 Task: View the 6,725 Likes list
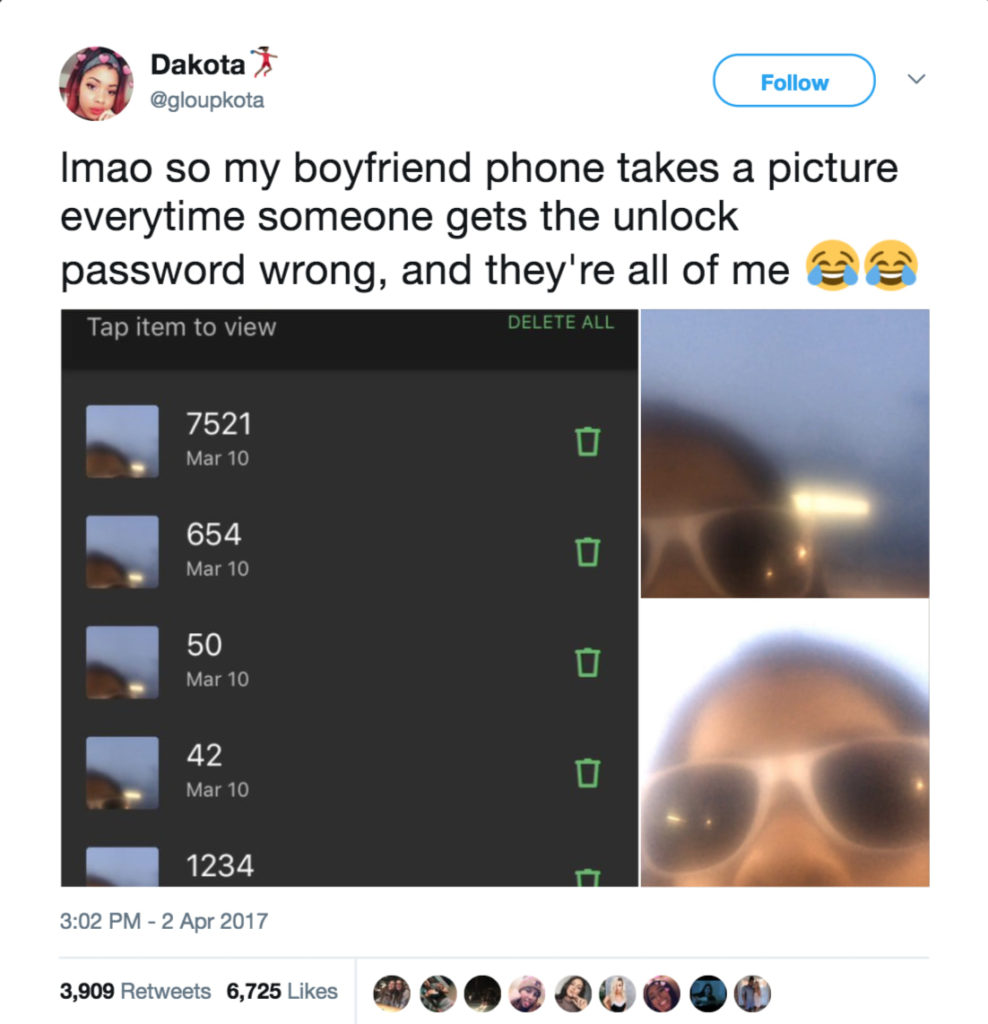coord(282,991)
